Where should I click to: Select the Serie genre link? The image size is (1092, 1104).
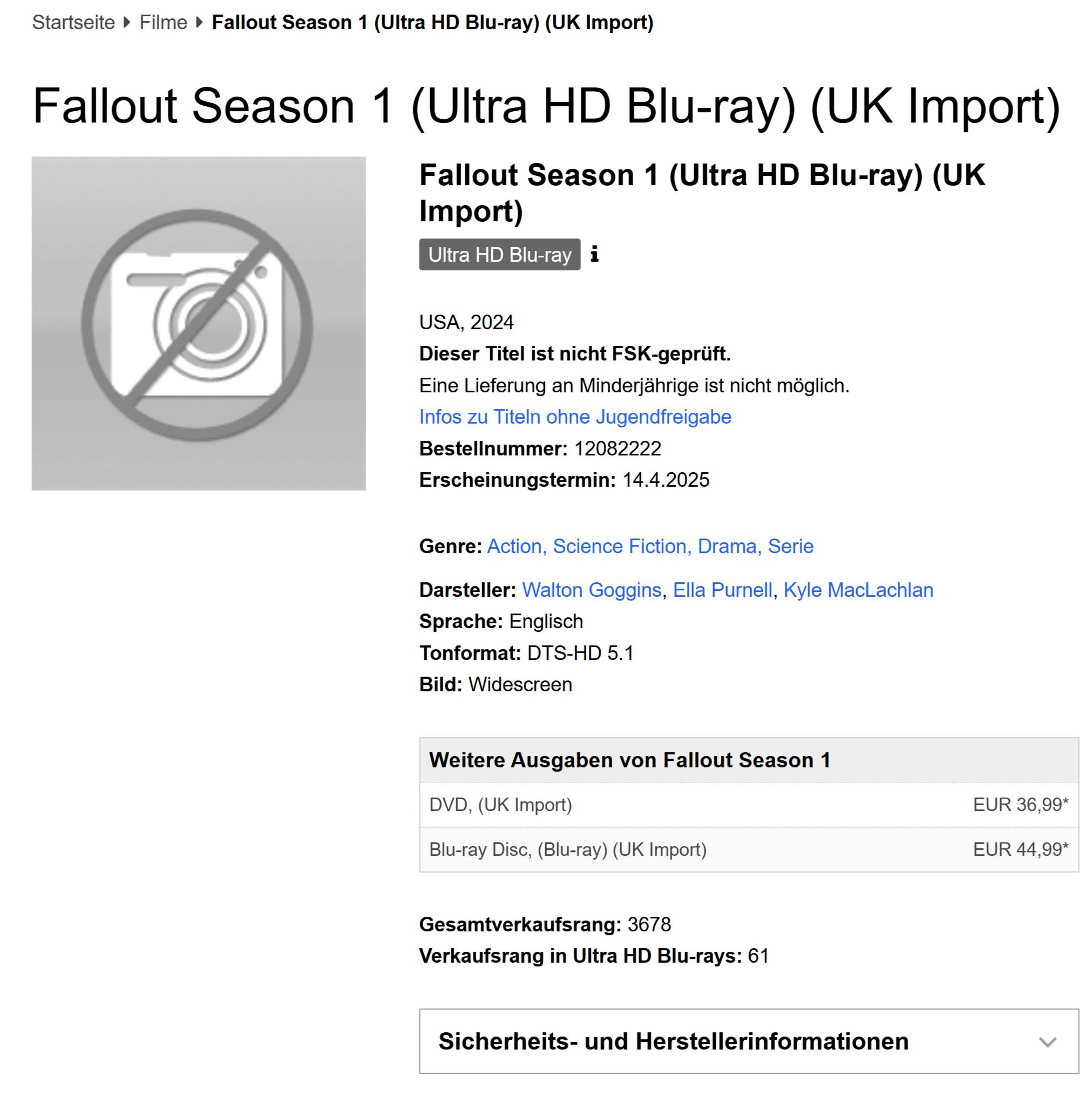click(790, 546)
